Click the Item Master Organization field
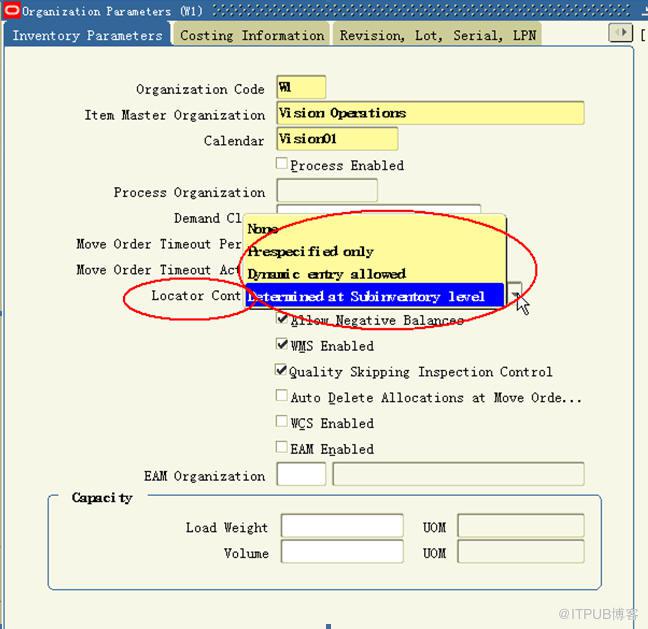The height and width of the screenshot is (629, 648). (x=430, y=113)
